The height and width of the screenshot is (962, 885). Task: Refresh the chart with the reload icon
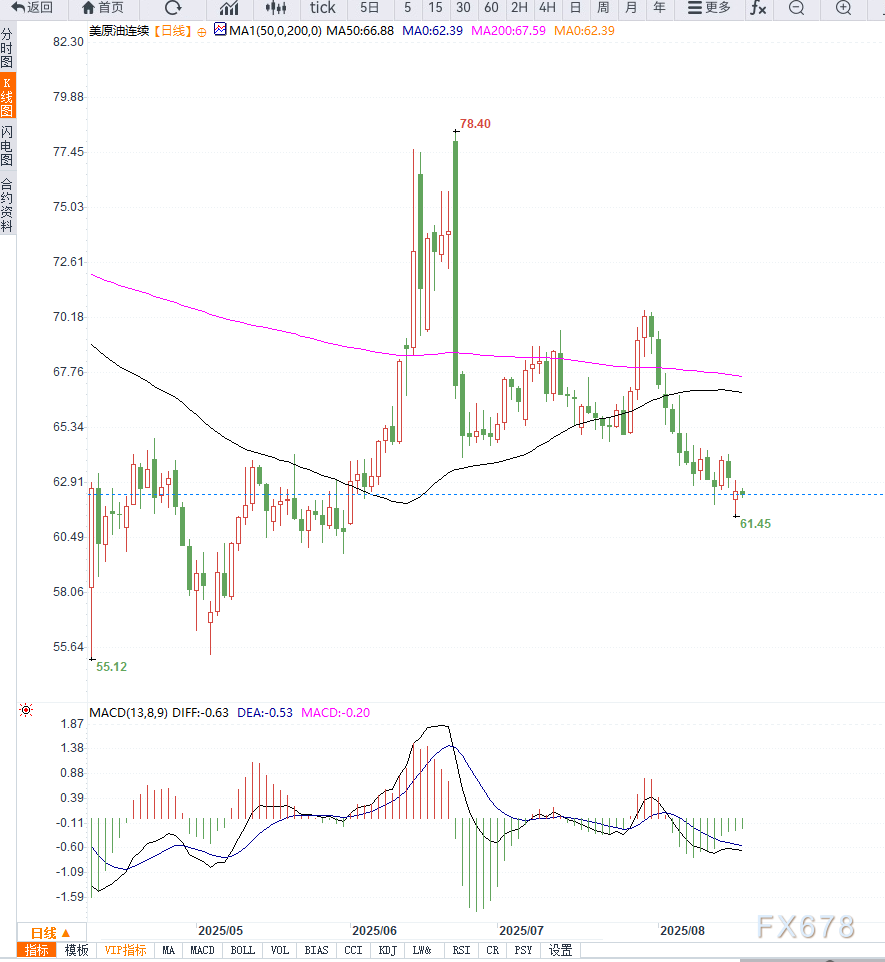point(173,8)
